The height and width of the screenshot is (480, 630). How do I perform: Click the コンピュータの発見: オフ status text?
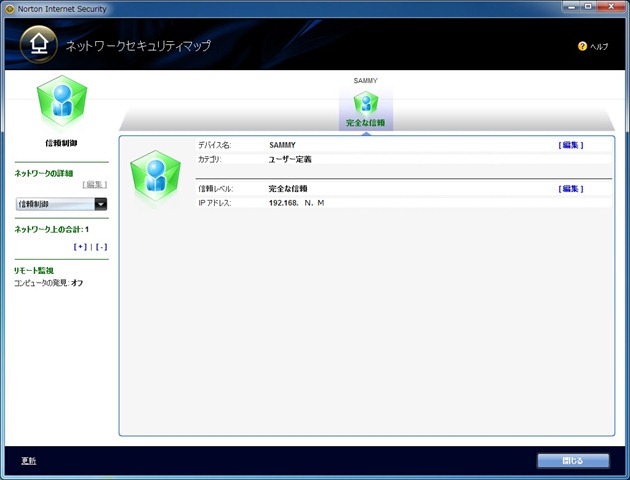(x=49, y=283)
